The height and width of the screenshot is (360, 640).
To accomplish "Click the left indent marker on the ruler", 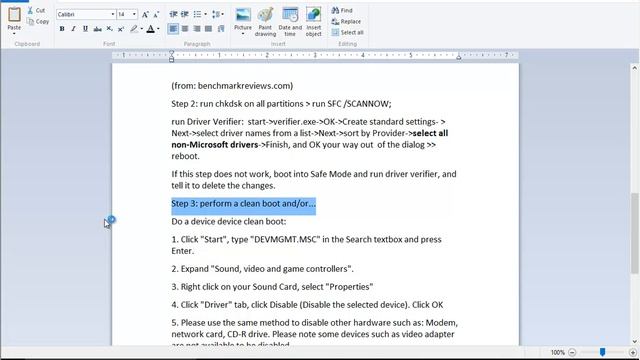I will pos(172,56).
